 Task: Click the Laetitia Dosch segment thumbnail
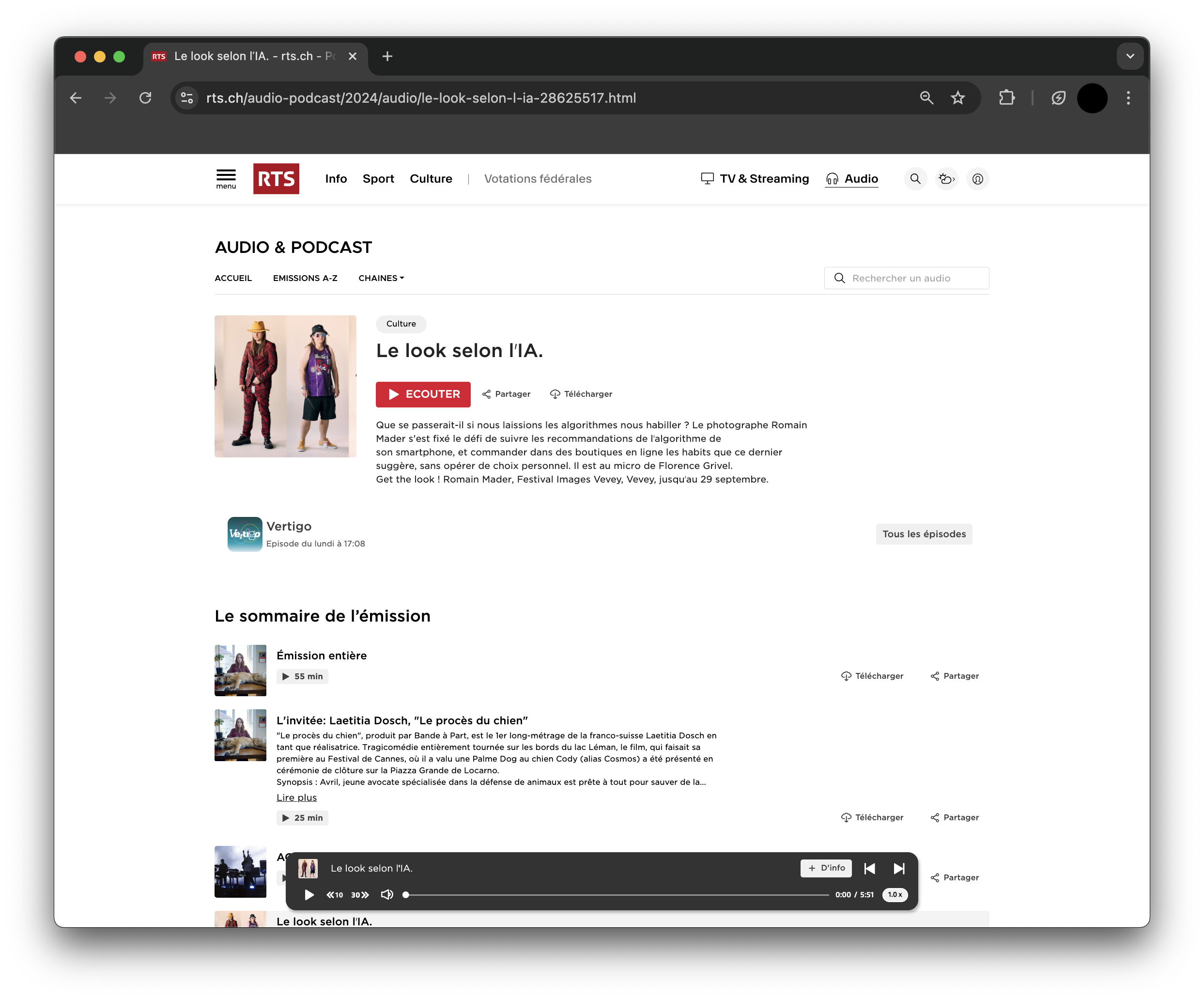point(240,735)
